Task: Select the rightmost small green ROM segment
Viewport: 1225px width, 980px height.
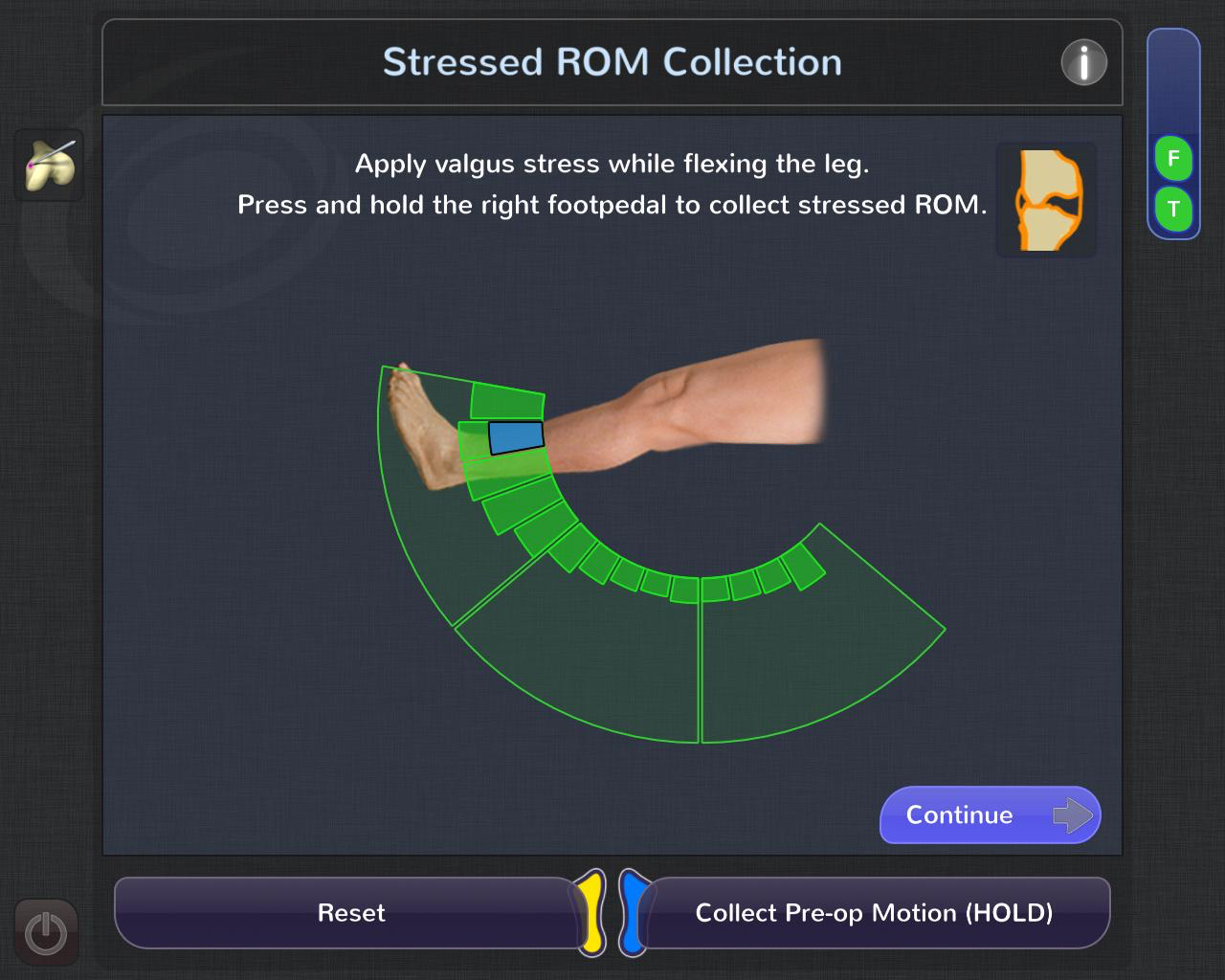Action: click(x=803, y=566)
